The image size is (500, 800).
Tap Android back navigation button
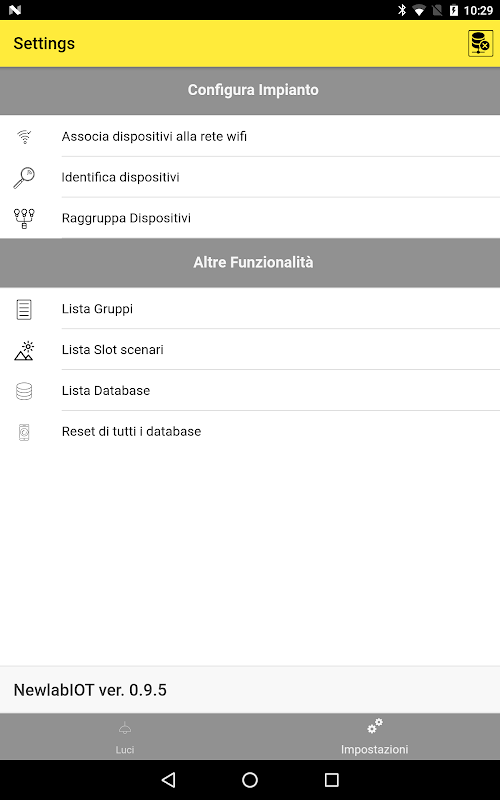[x=168, y=780]
